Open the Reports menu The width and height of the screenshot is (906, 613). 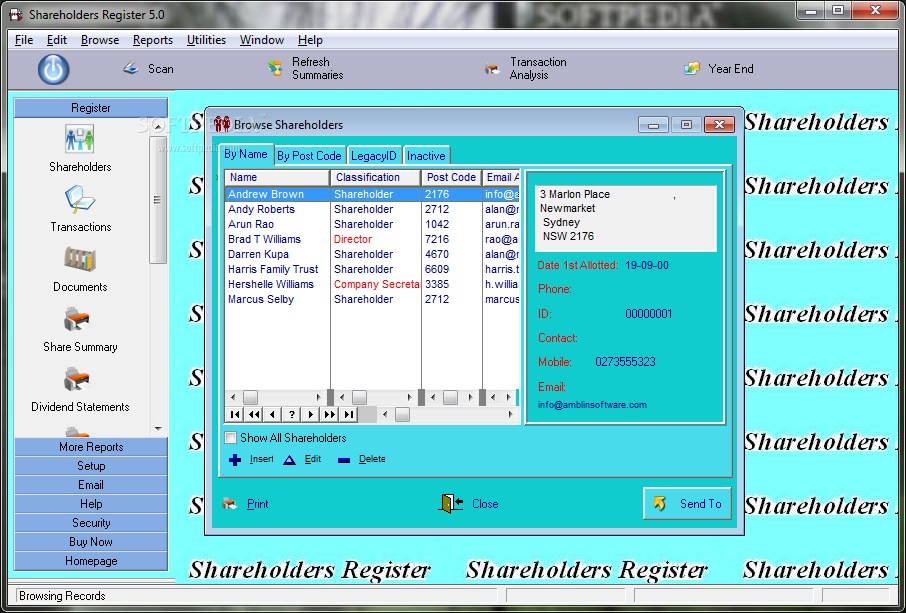(x=153, y=40)
